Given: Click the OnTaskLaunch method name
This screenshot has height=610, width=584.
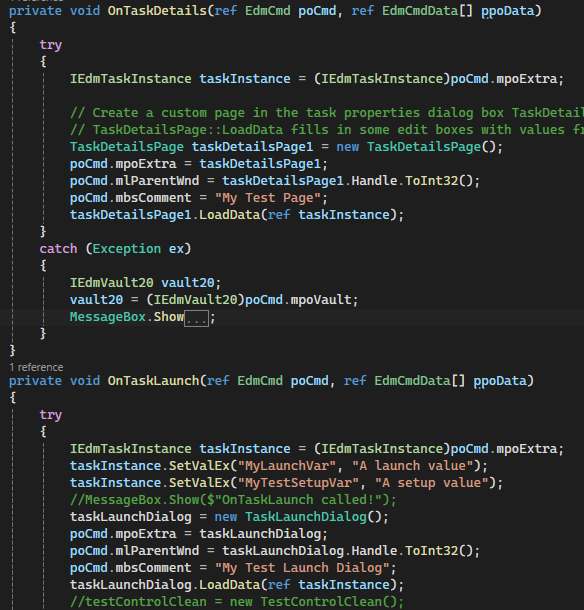Looking at the screenshot, I should [x=153, y=381].
